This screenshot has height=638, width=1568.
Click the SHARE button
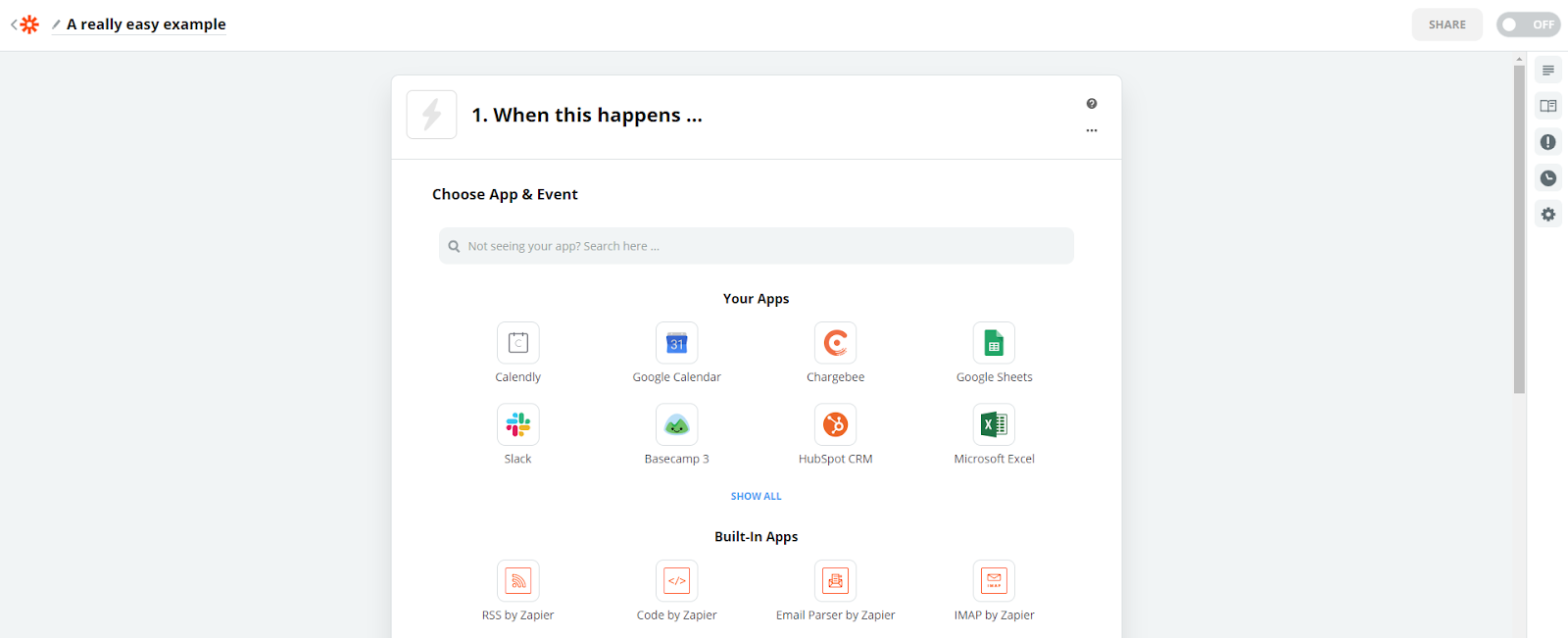pos(1447,25)
